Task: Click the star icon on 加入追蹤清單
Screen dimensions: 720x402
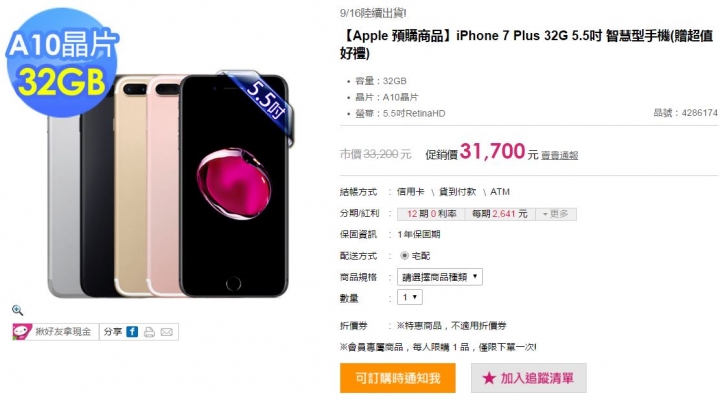Action: pyautogui.click(x=489, y=378)
